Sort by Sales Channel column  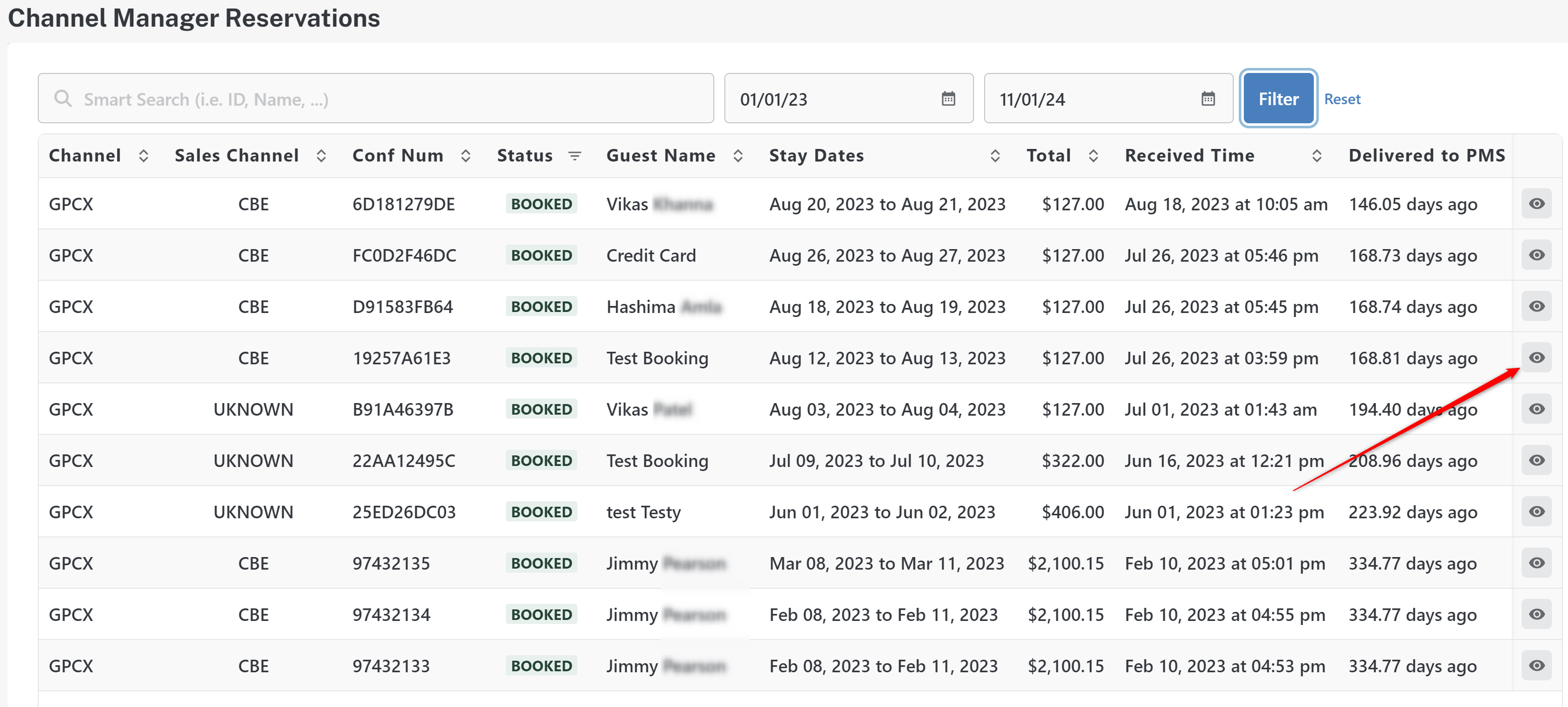pyautogui.click(x=321, y=156)
